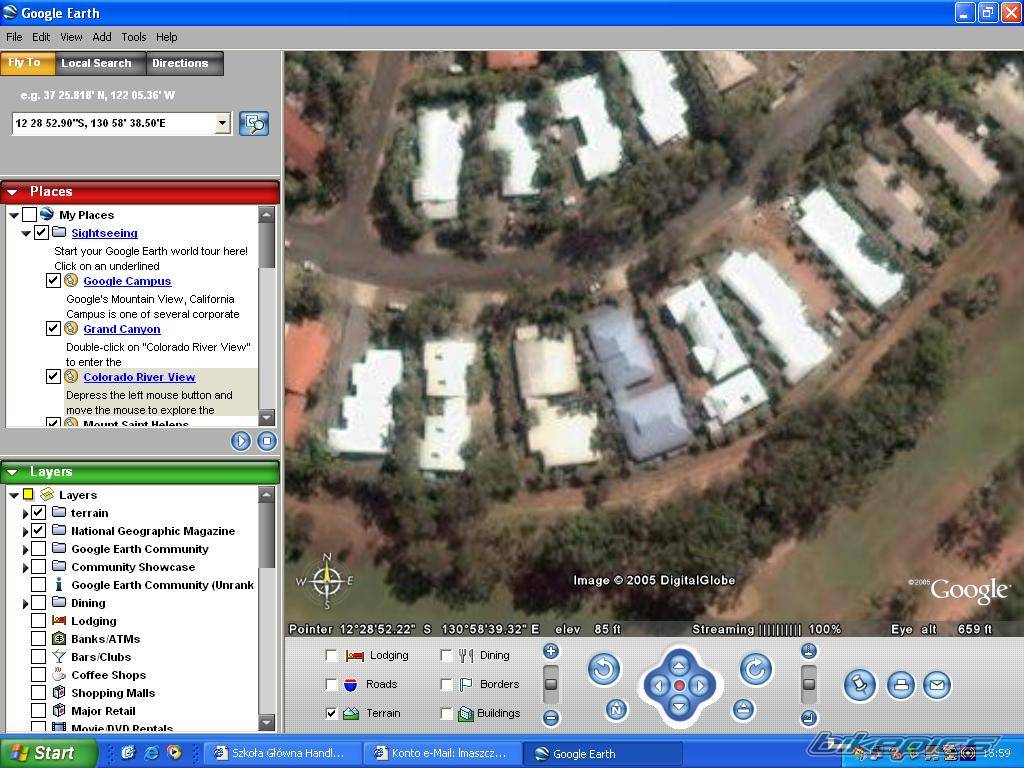The width and height of the screenshot is (1024, 768).
Task: Rotate the view clockwise
Action: point(756,669)
